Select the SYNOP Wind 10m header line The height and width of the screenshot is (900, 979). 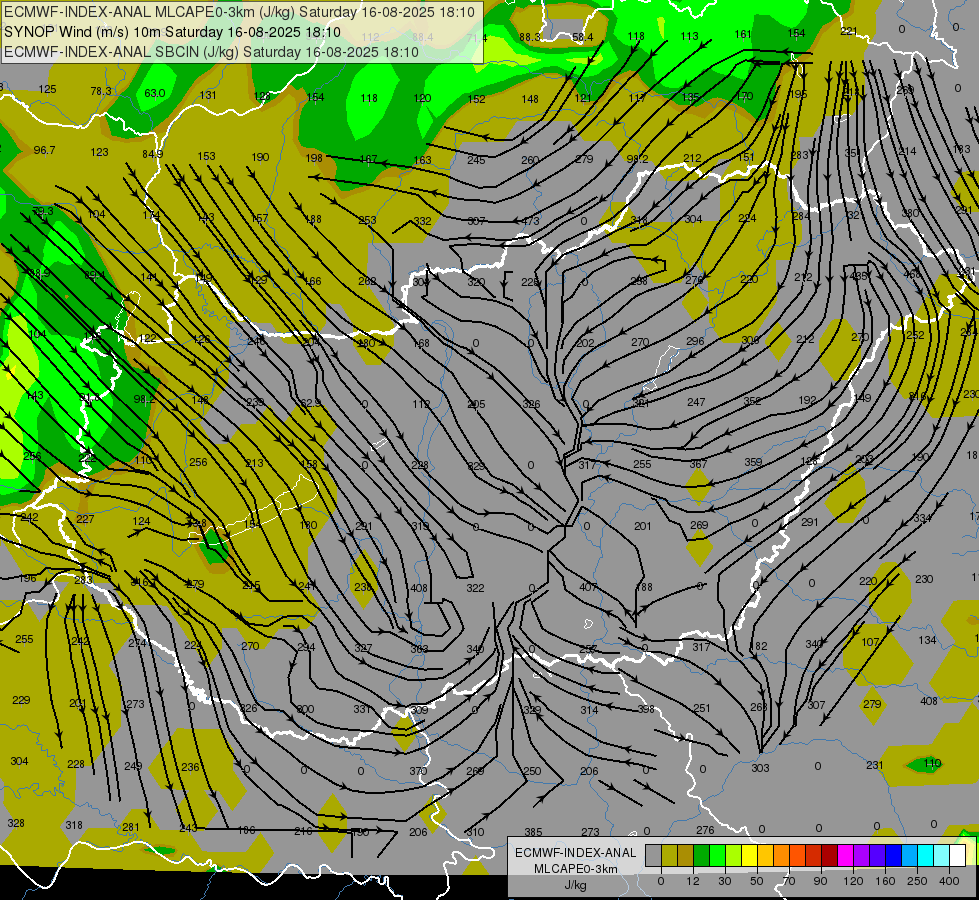point(172,32)
